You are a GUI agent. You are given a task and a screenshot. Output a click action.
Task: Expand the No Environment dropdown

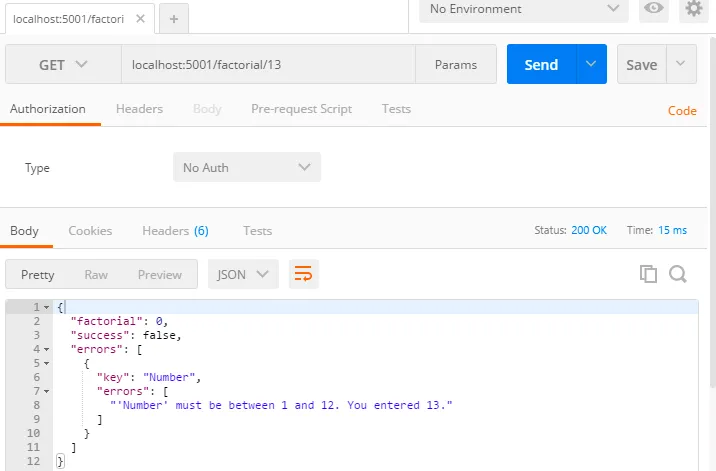[523, 9]
